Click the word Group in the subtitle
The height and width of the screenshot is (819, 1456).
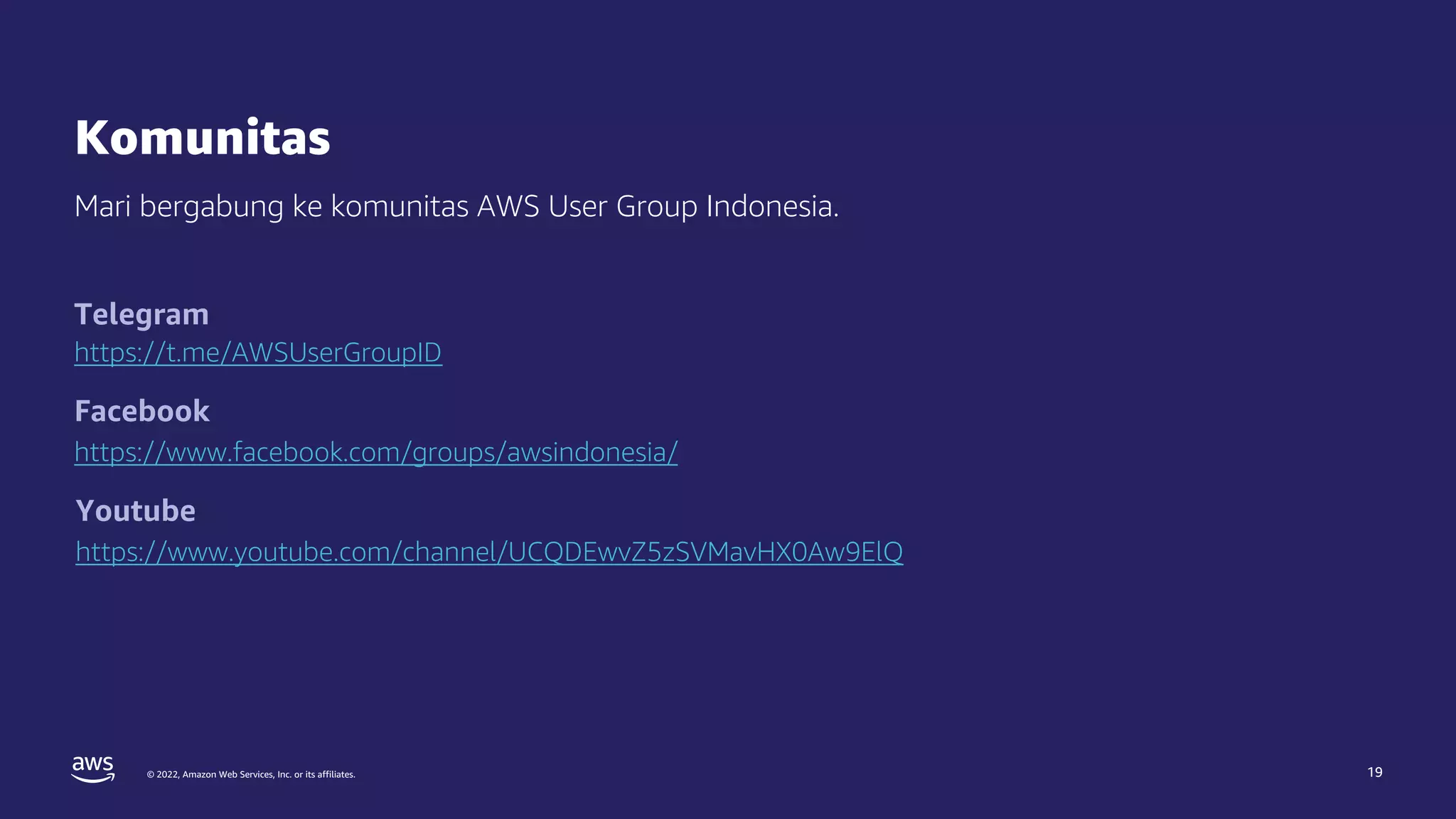point(657,207)
